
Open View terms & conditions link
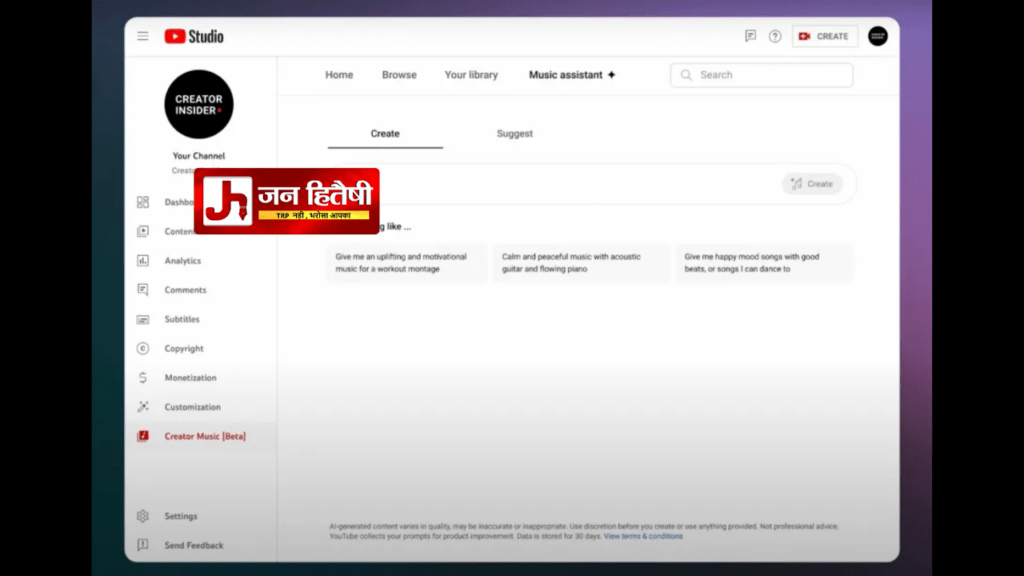pyautogui.click(x=643, y=536)
